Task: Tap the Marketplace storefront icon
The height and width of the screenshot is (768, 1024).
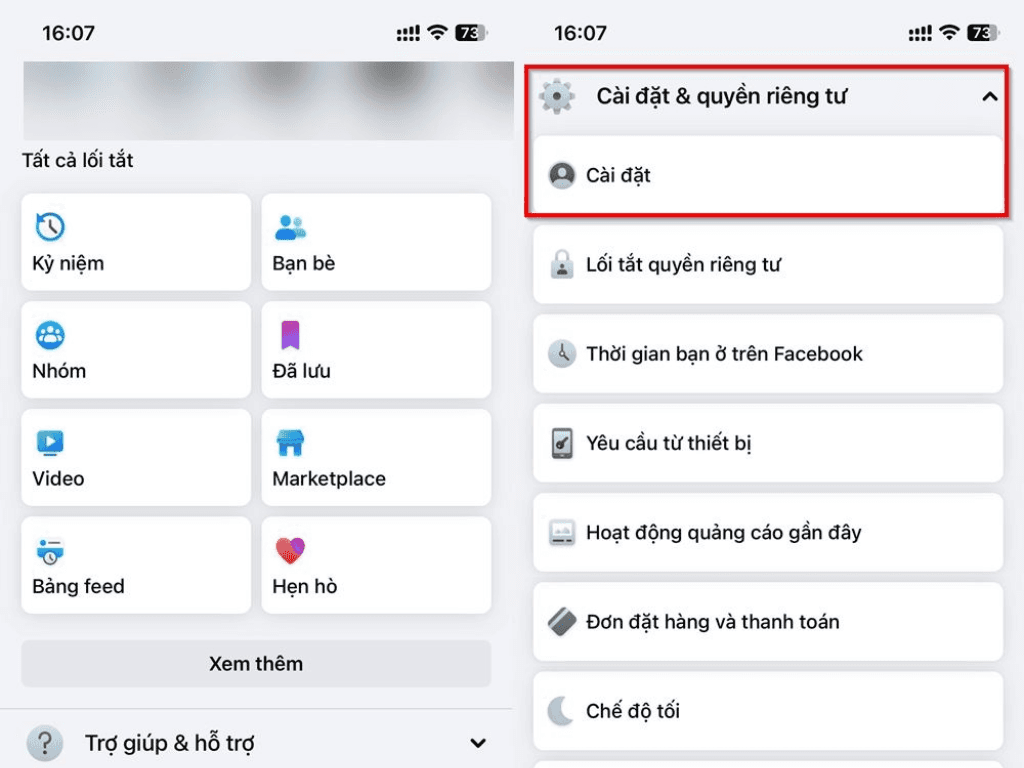Action: 290,442
